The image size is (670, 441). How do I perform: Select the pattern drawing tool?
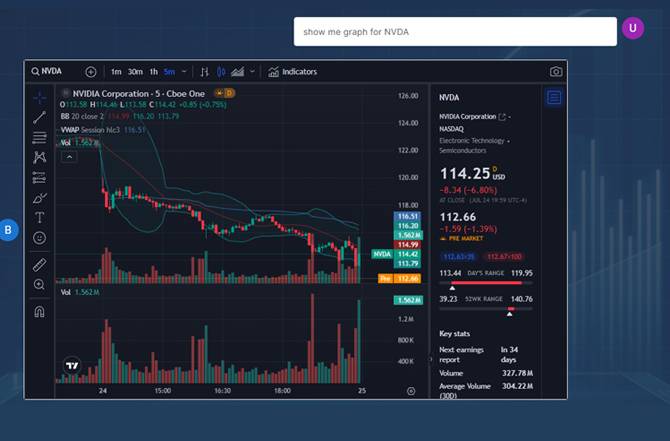[x=39, y=157]
